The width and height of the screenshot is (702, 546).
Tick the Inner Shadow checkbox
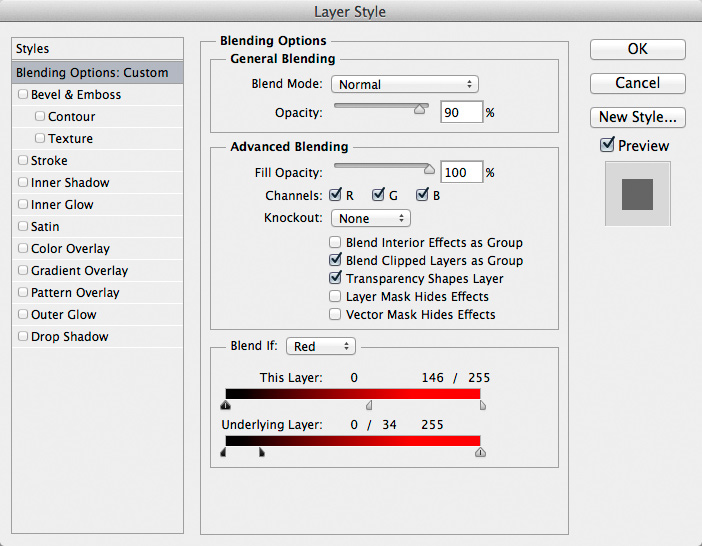coord(22,182)
